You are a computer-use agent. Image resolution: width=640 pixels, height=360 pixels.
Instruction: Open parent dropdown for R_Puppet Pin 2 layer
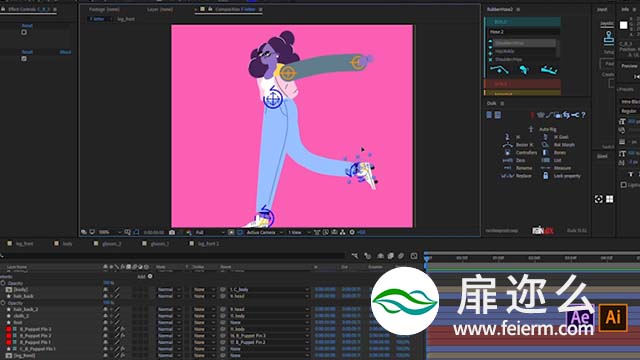coord(269,336)
